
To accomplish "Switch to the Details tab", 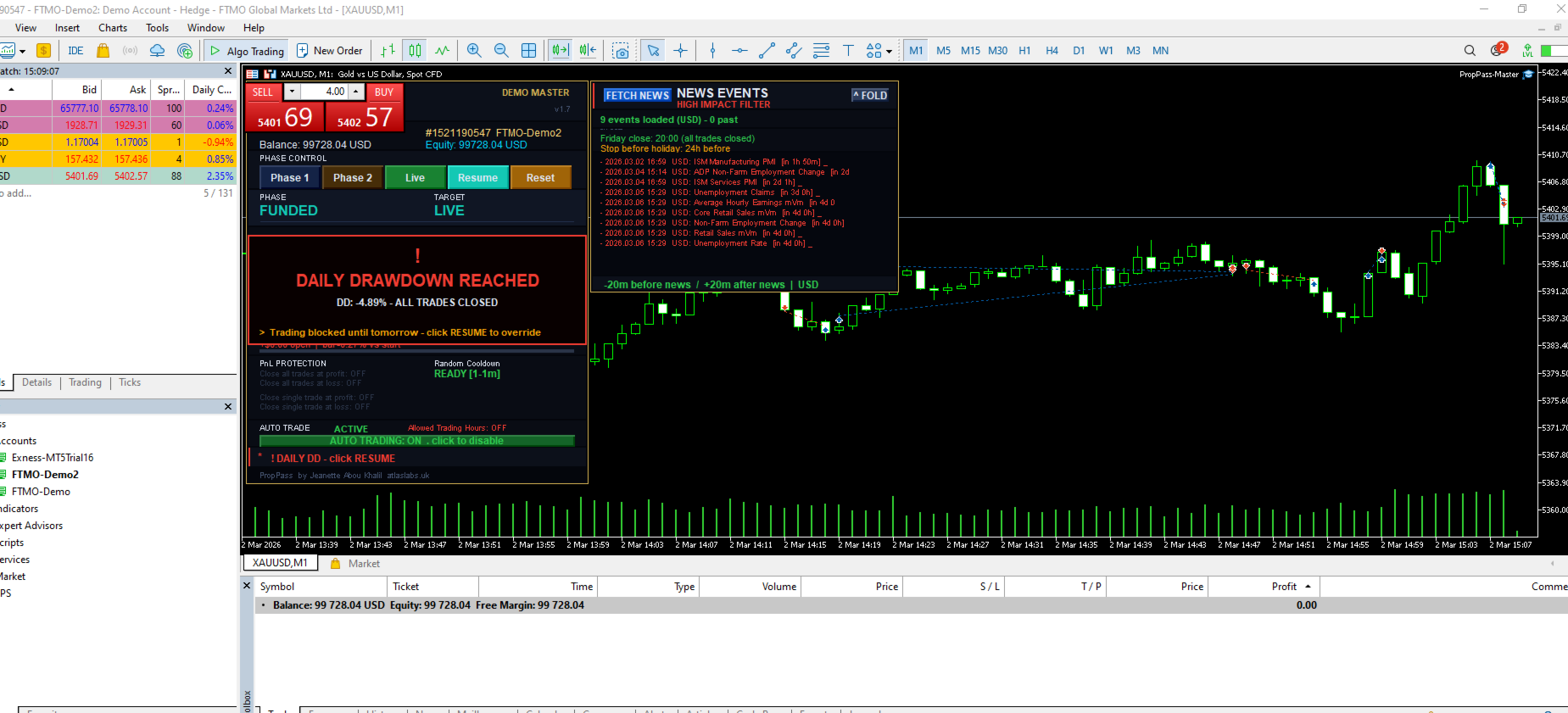I will point(36,382).
